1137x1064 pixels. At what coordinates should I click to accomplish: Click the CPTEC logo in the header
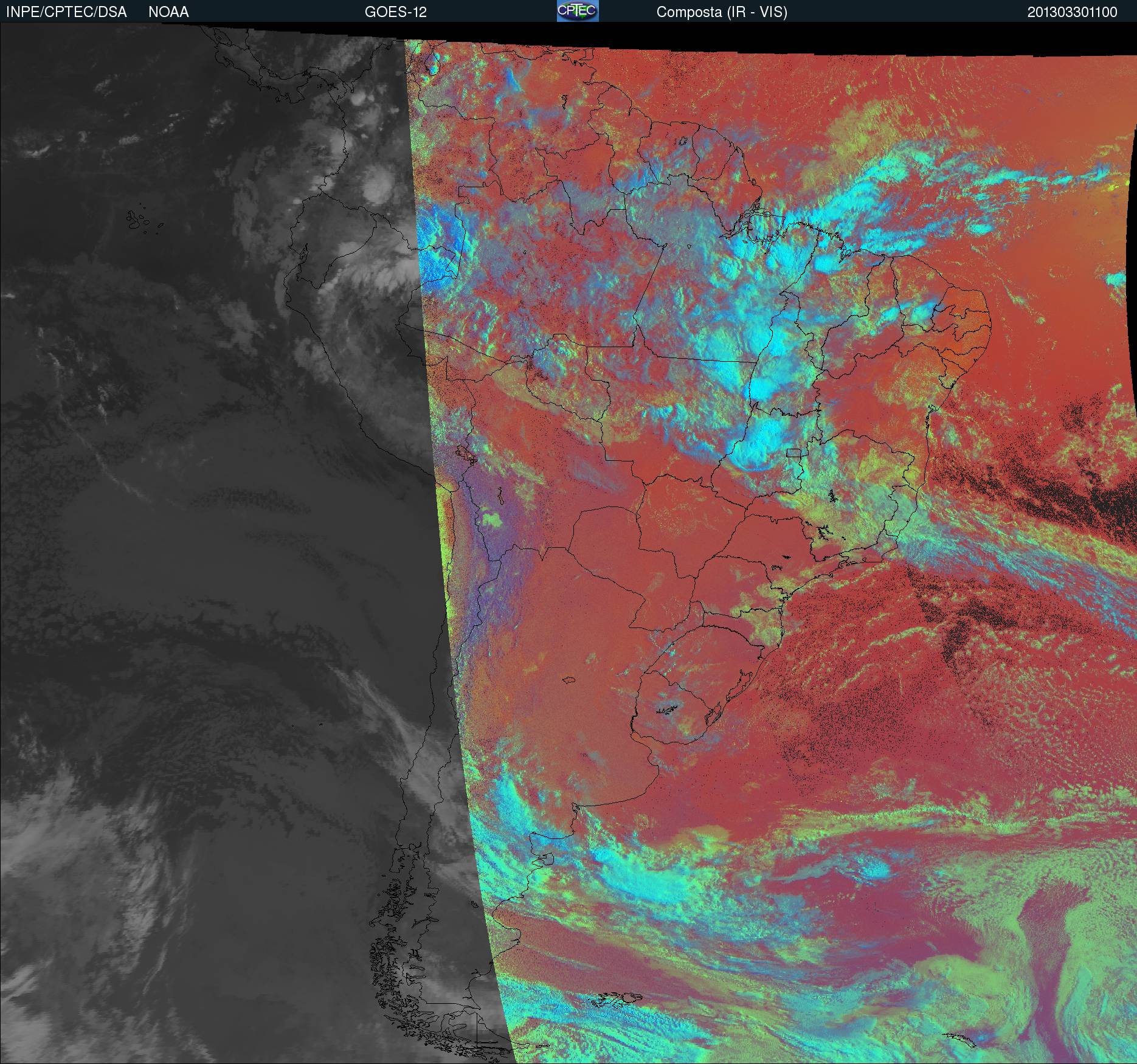coord(577,11)
